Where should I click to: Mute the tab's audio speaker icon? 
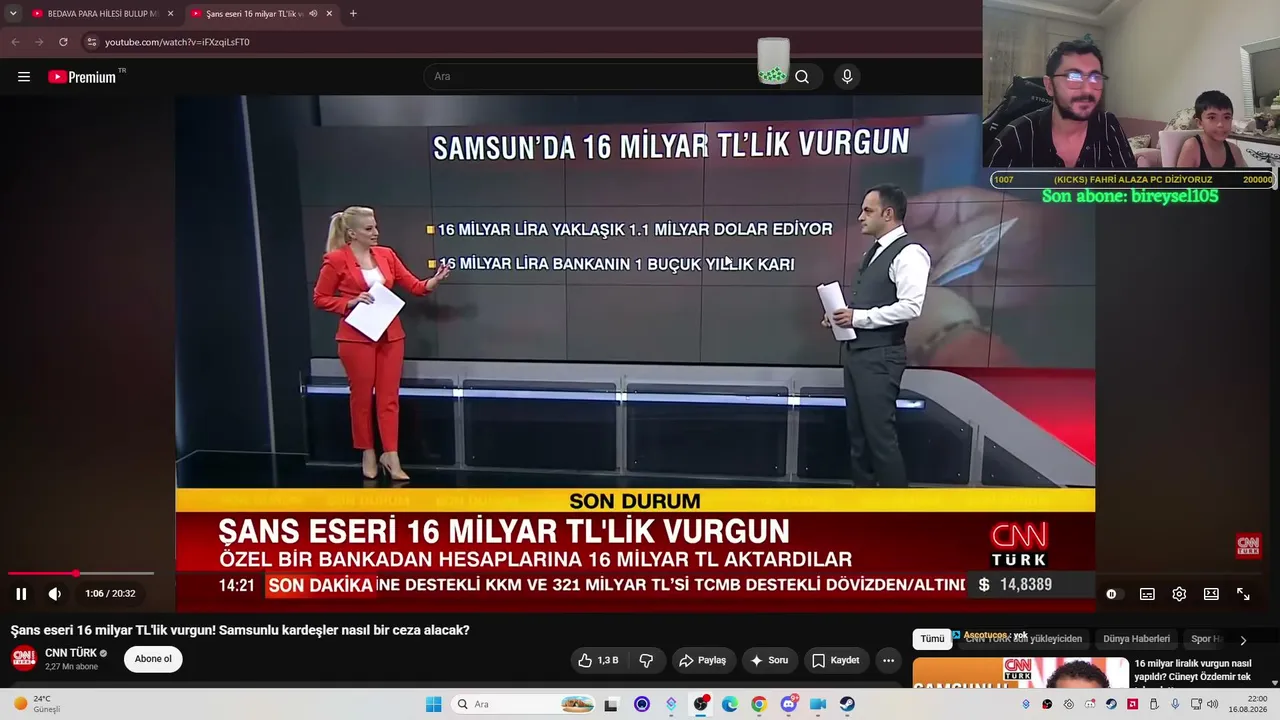313,14
